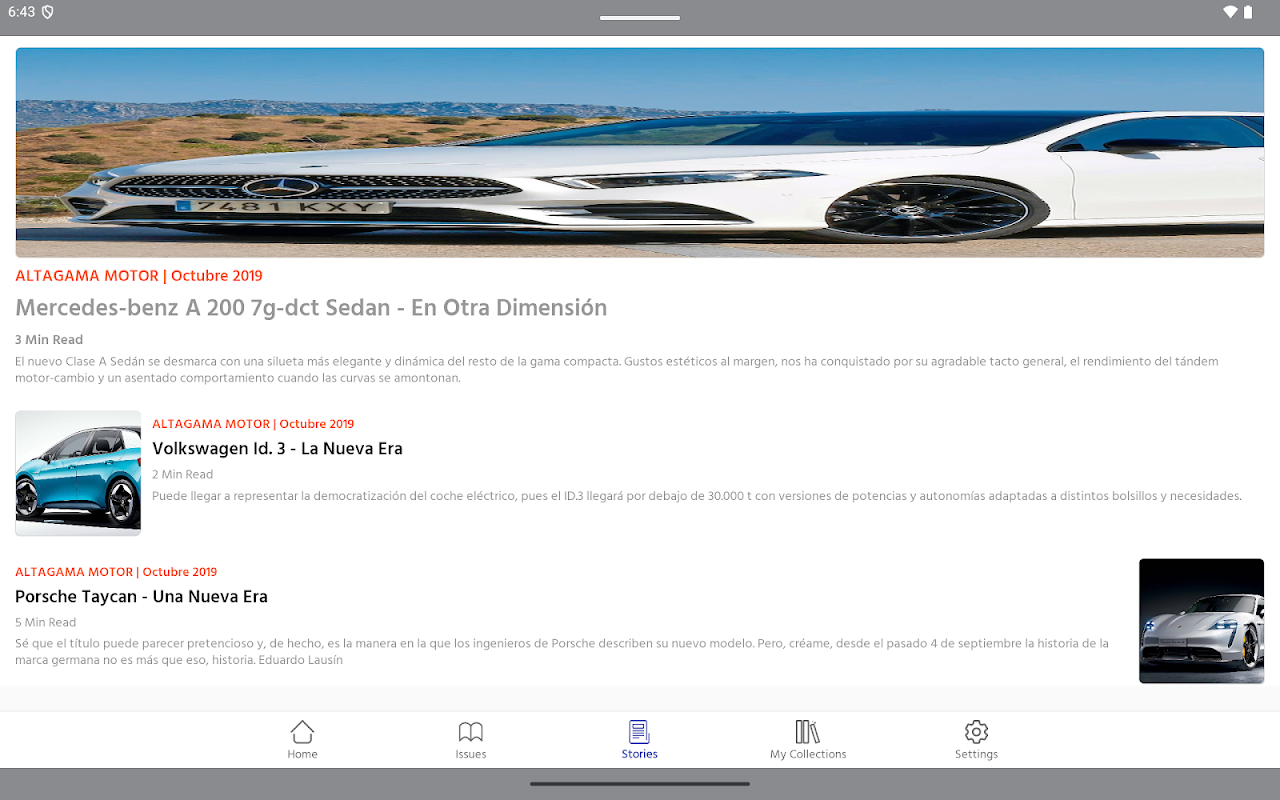The height and width of the screenshot is (800, 1280).
Task: Tap the battery status icon
Action: pos(1248,12)
